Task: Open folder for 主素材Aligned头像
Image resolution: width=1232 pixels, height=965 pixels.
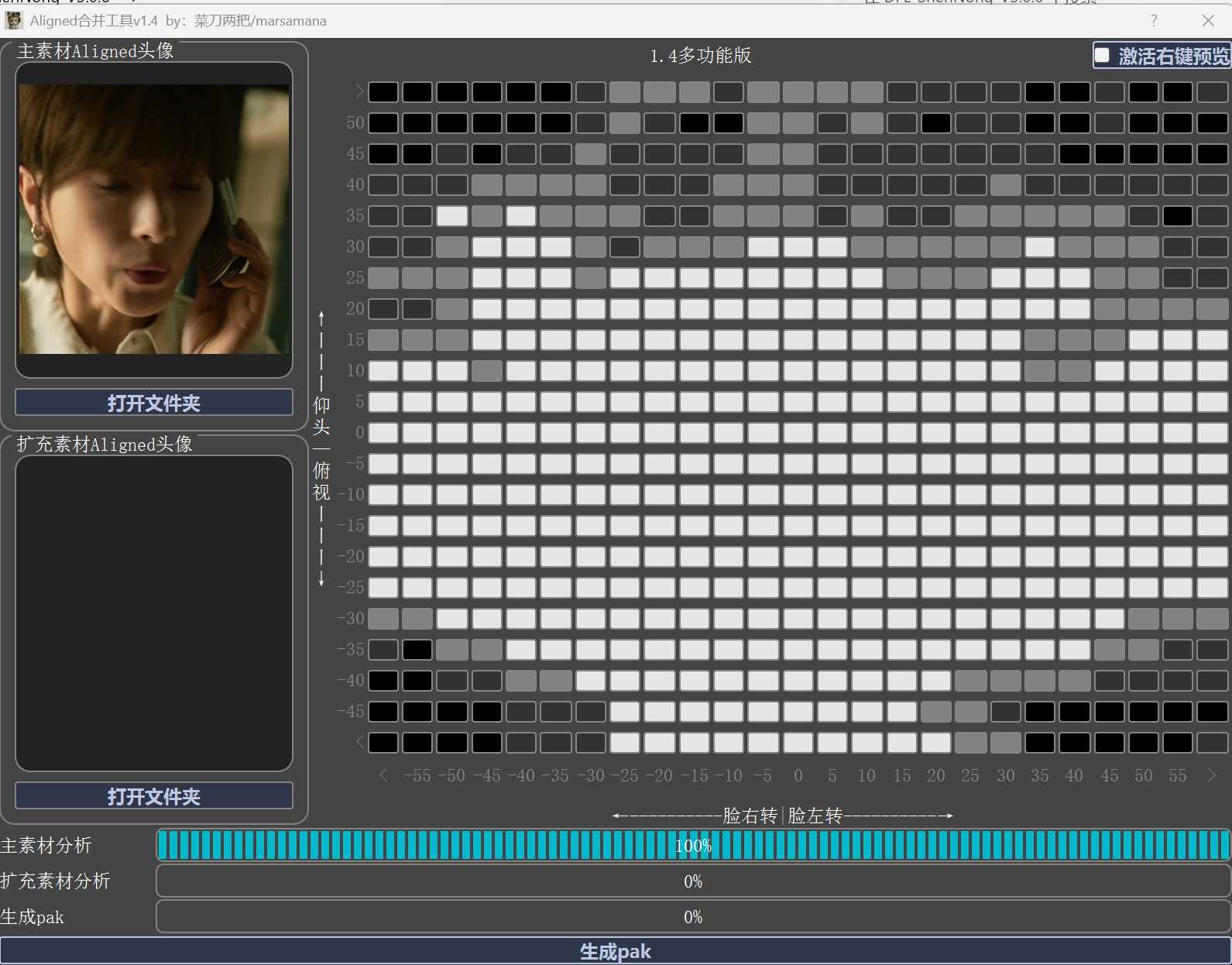Action: point(154,403)
